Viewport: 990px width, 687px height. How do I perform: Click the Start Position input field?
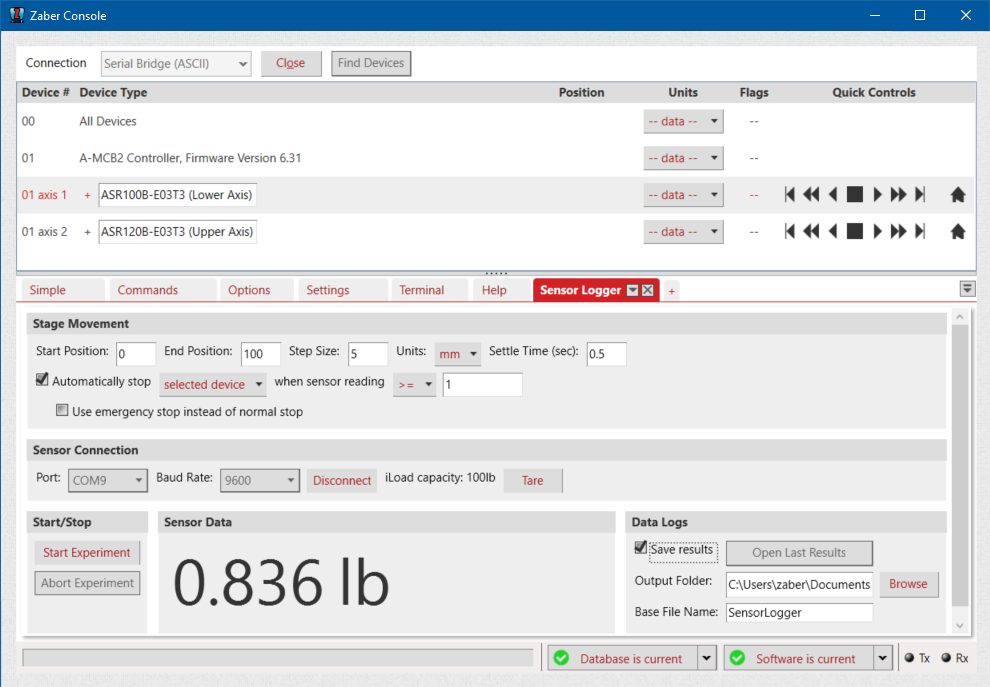[x=136, y=354]
